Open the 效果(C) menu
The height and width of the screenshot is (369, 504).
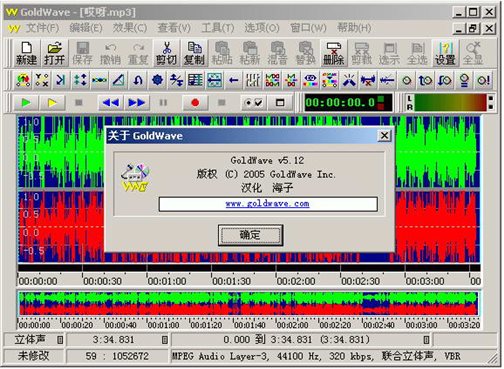[130, 28]
